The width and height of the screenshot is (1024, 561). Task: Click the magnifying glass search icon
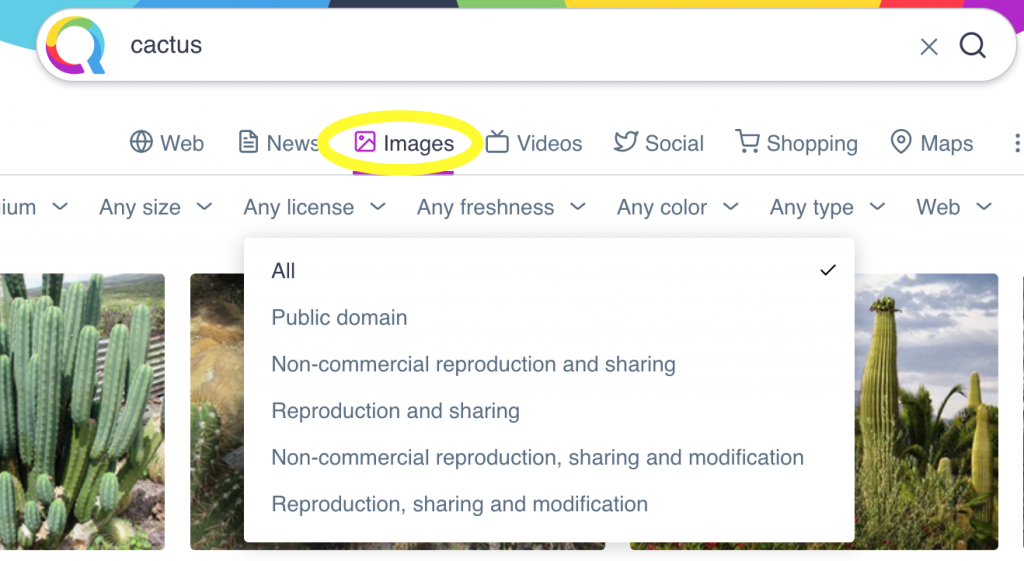[x=973, y=46]
